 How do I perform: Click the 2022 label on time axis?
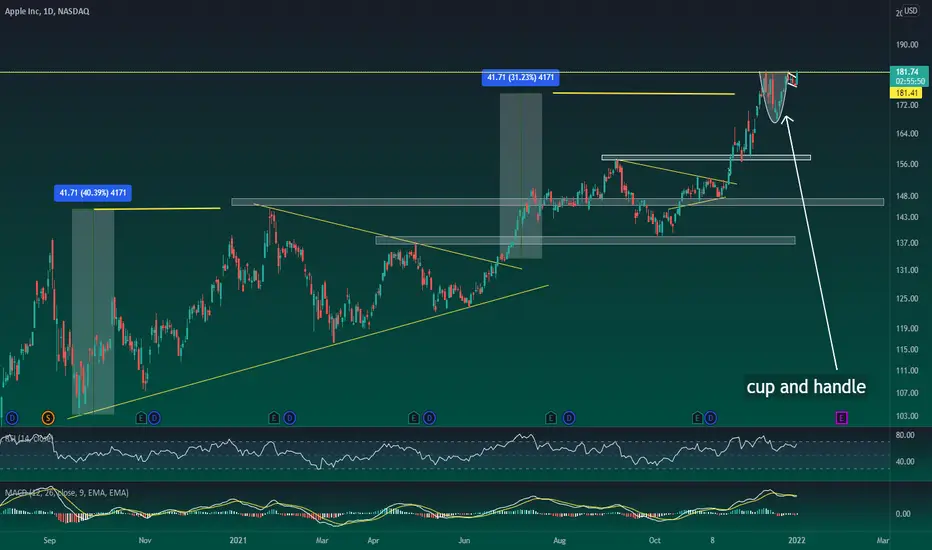tap(796, 540)
